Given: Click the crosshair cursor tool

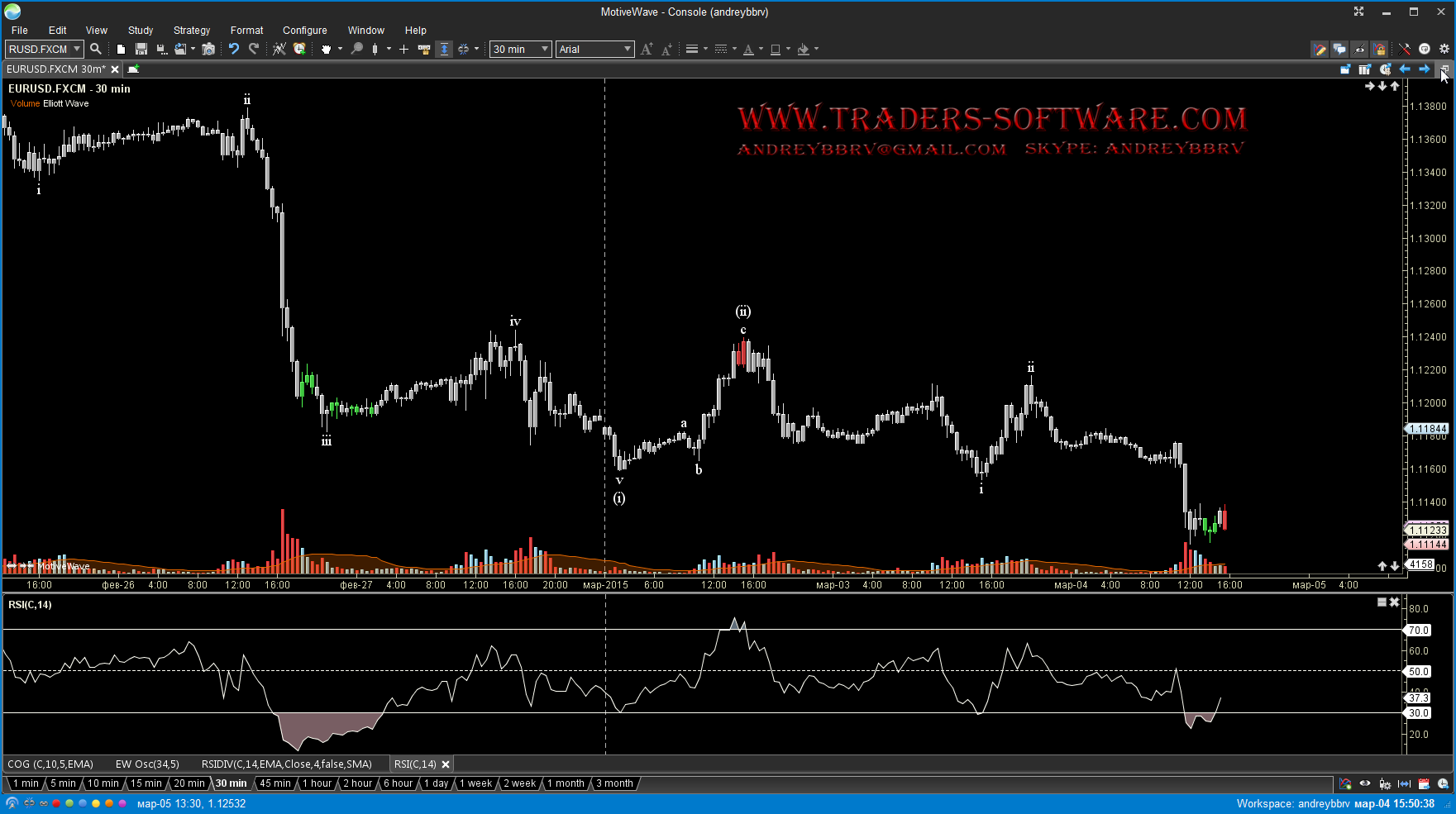Looking at the screenshot, I should pyautogui.click(x=403, y=49).
